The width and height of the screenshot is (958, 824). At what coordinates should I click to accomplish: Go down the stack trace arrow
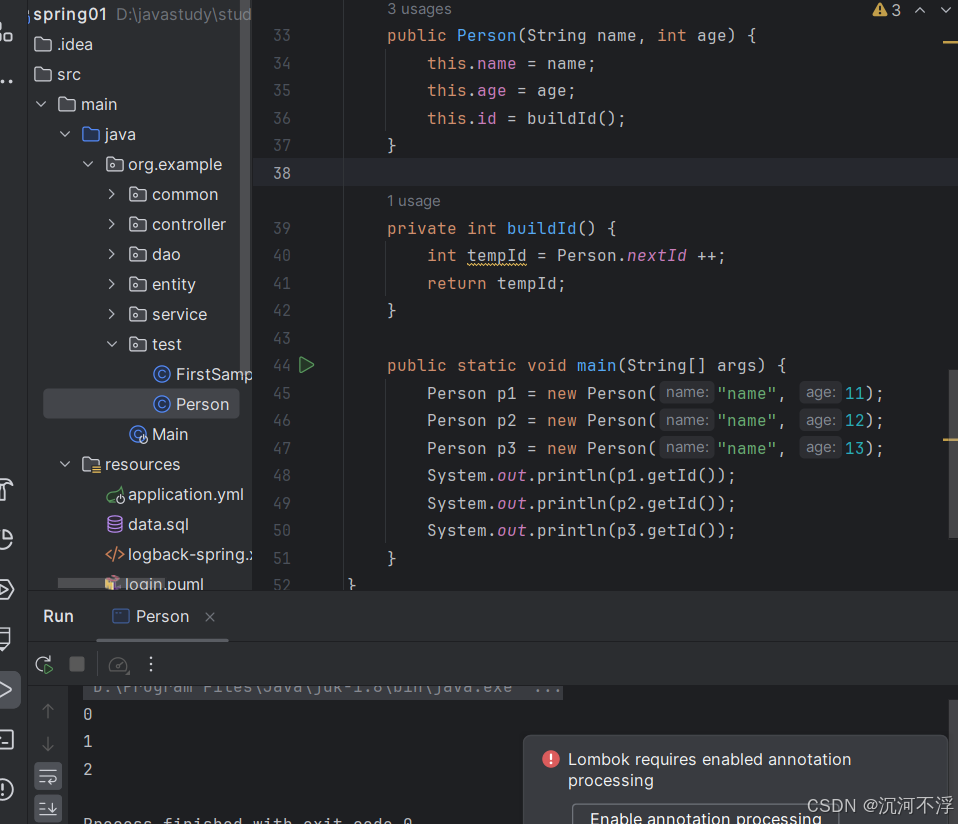tap(48, 743)
